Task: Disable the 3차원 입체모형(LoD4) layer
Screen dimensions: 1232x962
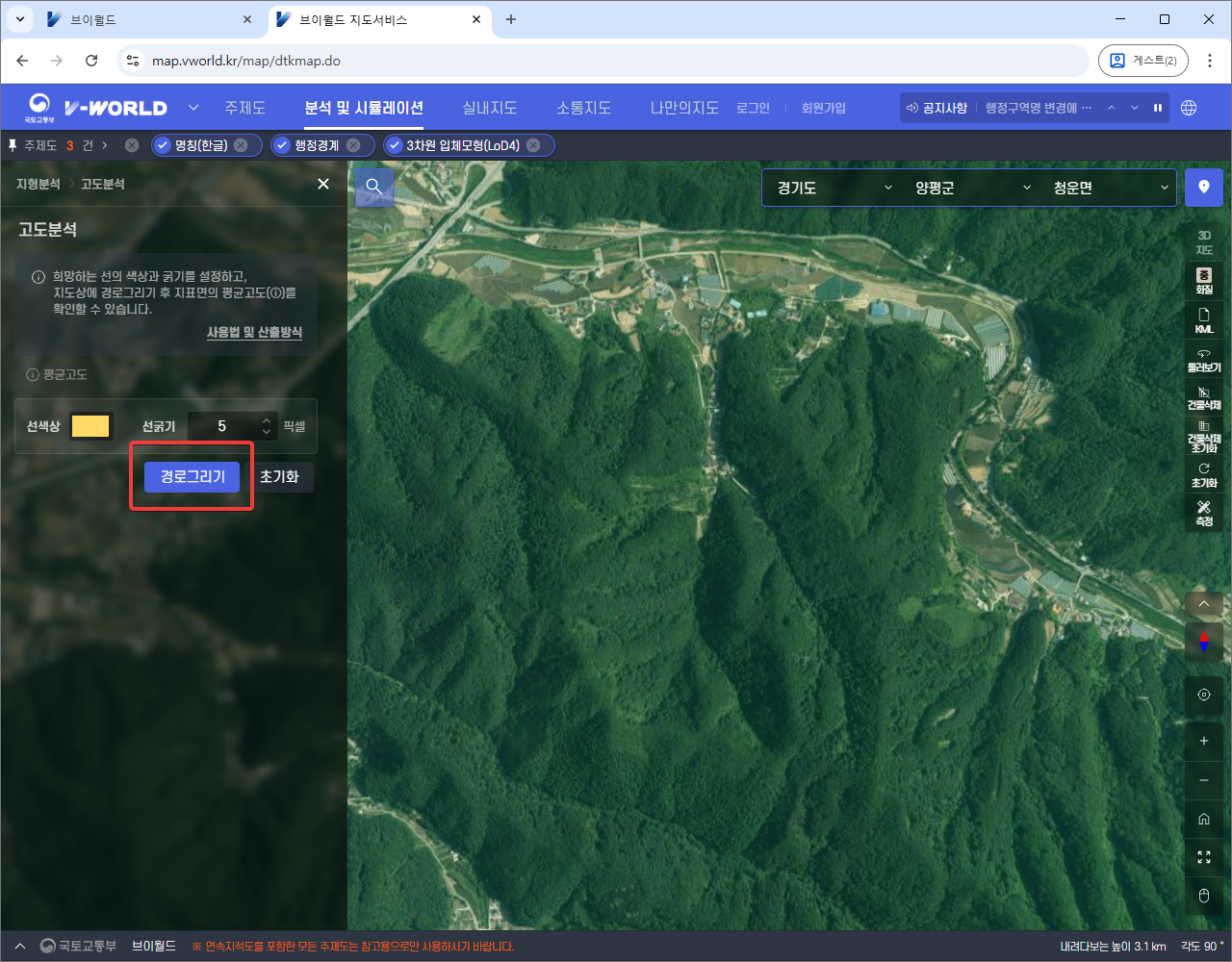Action: (395, 145)
